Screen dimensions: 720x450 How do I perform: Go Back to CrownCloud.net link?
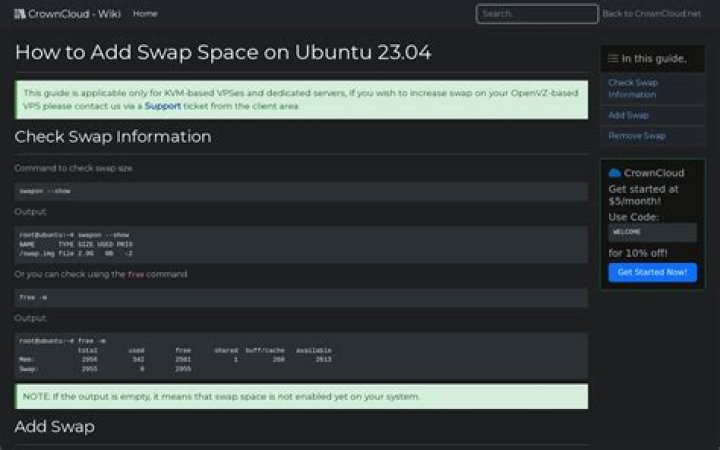pyautogui.click(x=651, y=14)
